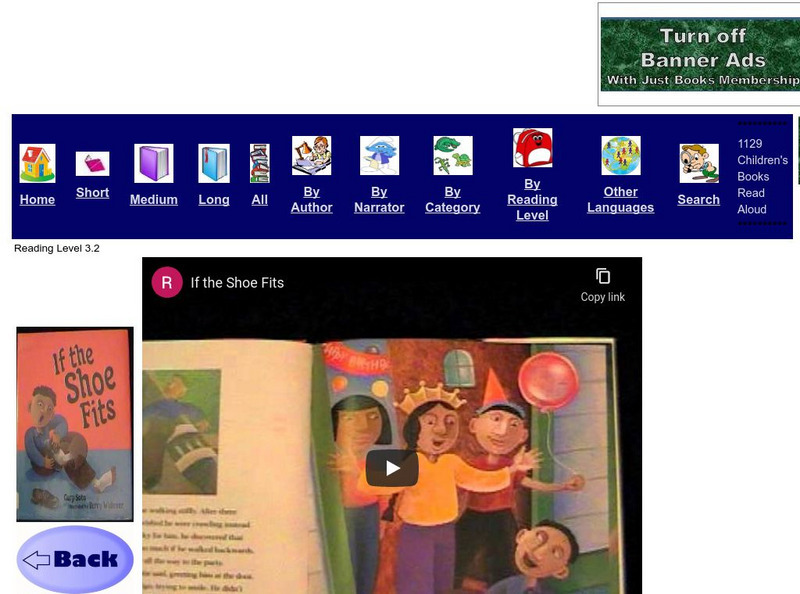This screenshot has height=594, width=800.
Task: Browse the By Author link
Action: point(312,200)
